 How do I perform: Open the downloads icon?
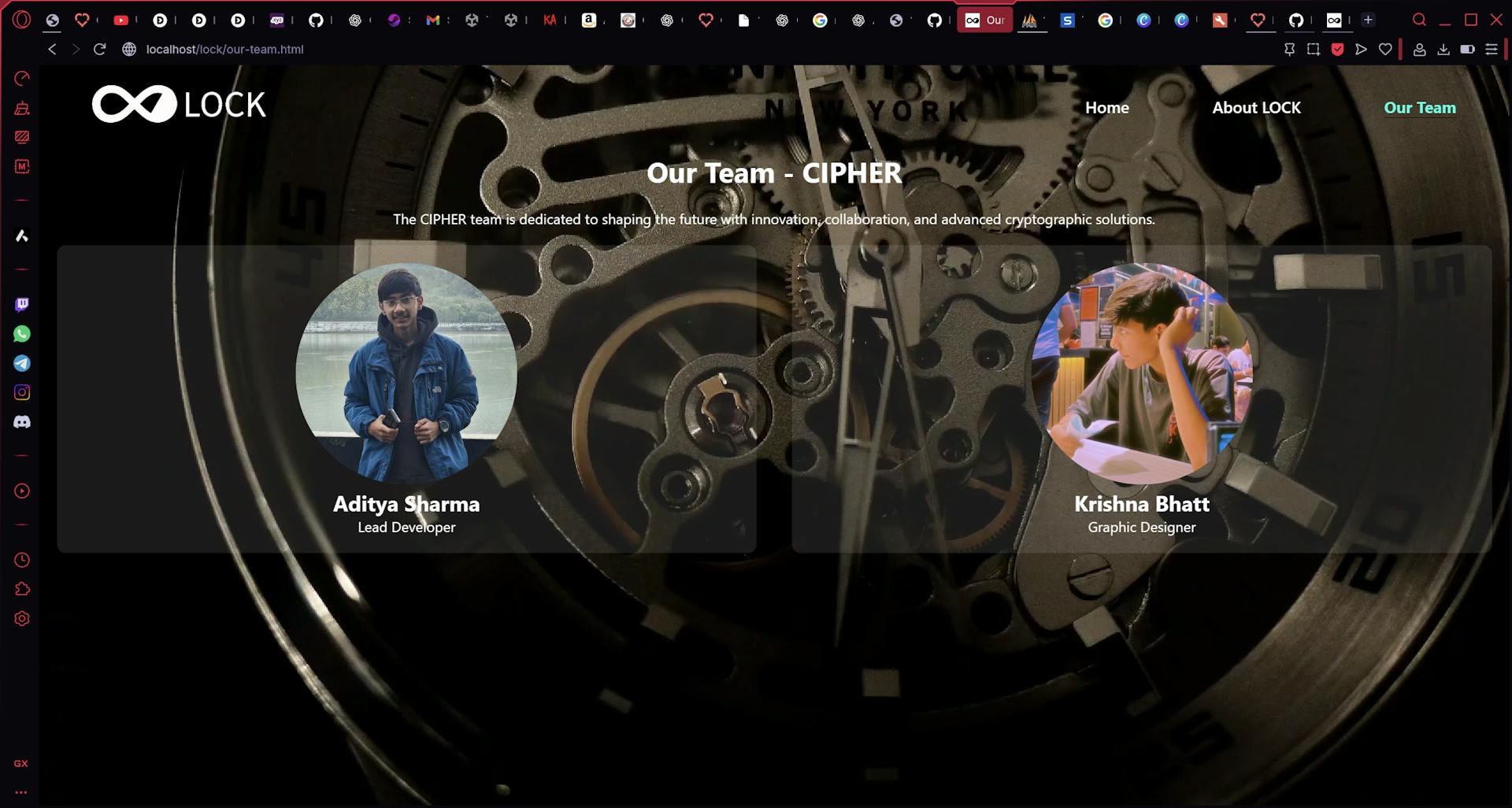click(x=1443, y=49)
